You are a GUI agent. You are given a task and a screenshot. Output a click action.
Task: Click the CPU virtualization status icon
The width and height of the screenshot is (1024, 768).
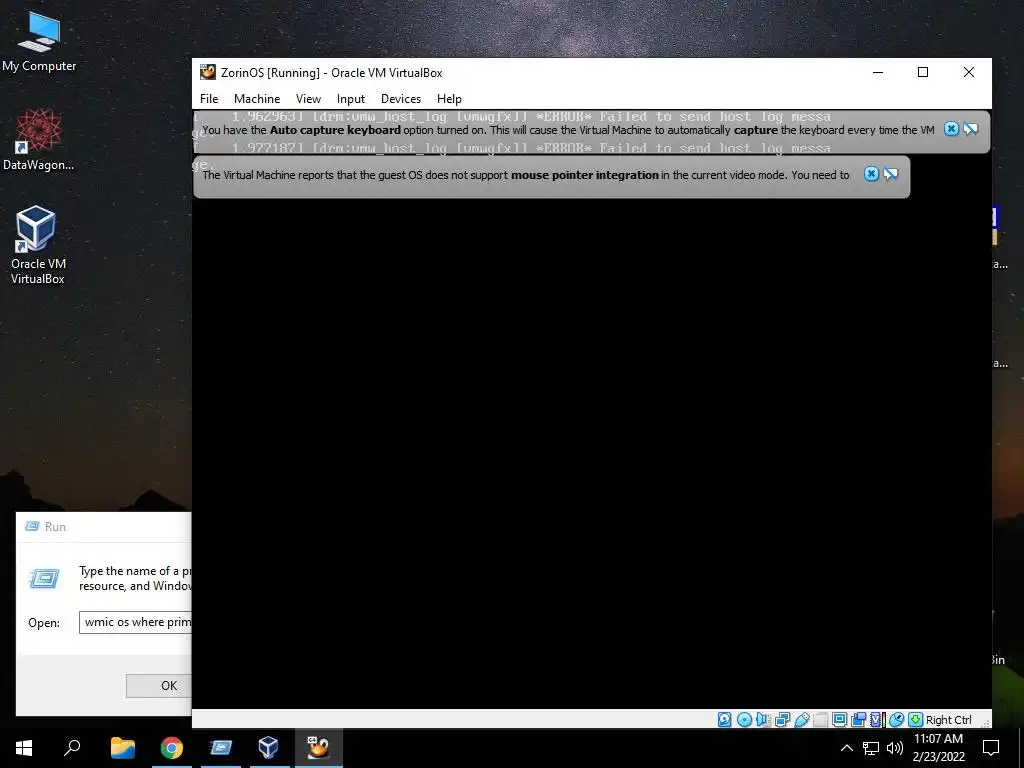click(878, 719)
